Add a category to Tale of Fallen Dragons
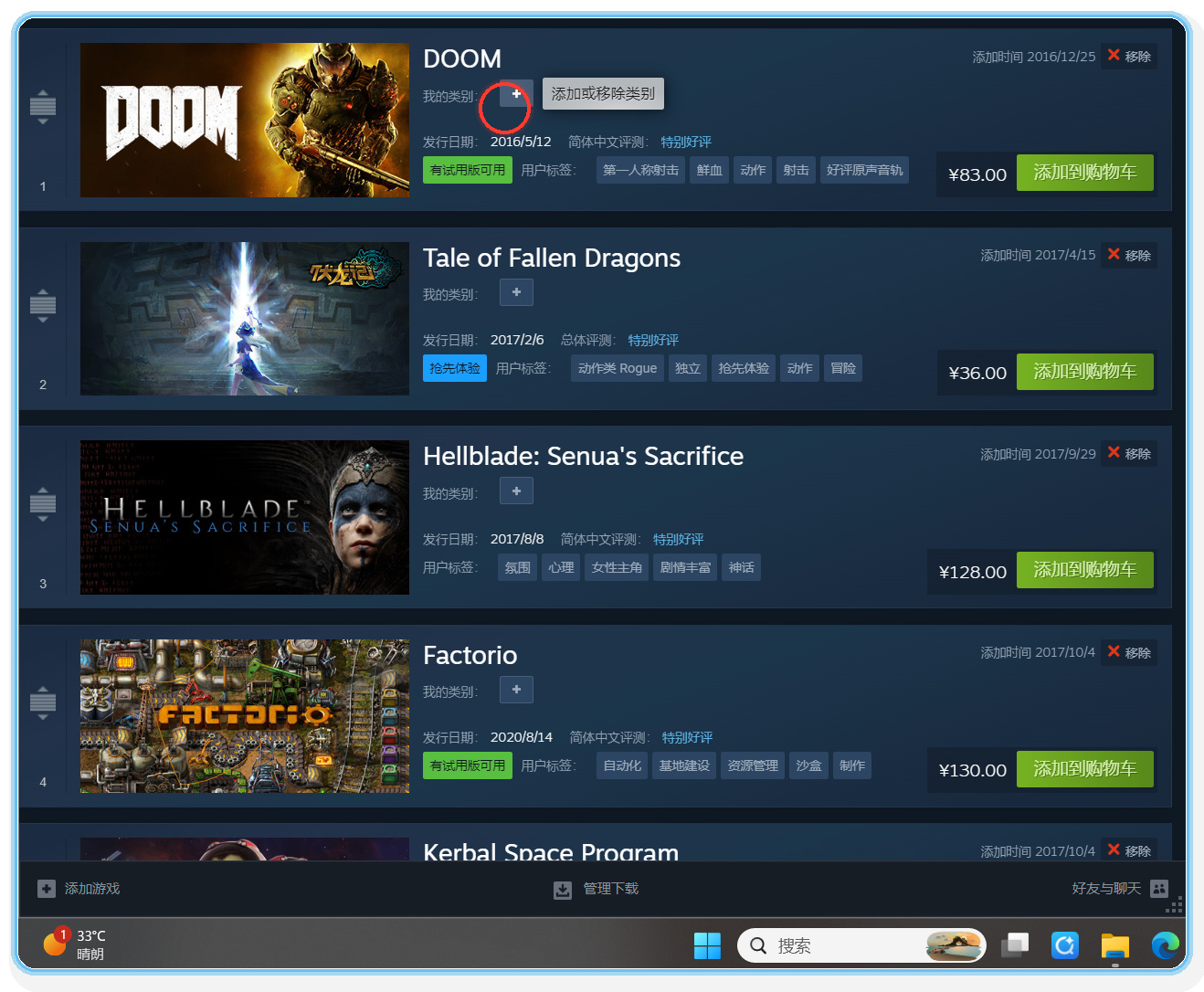Screen dimensions: 1204x992 click(x=516, y=292)
